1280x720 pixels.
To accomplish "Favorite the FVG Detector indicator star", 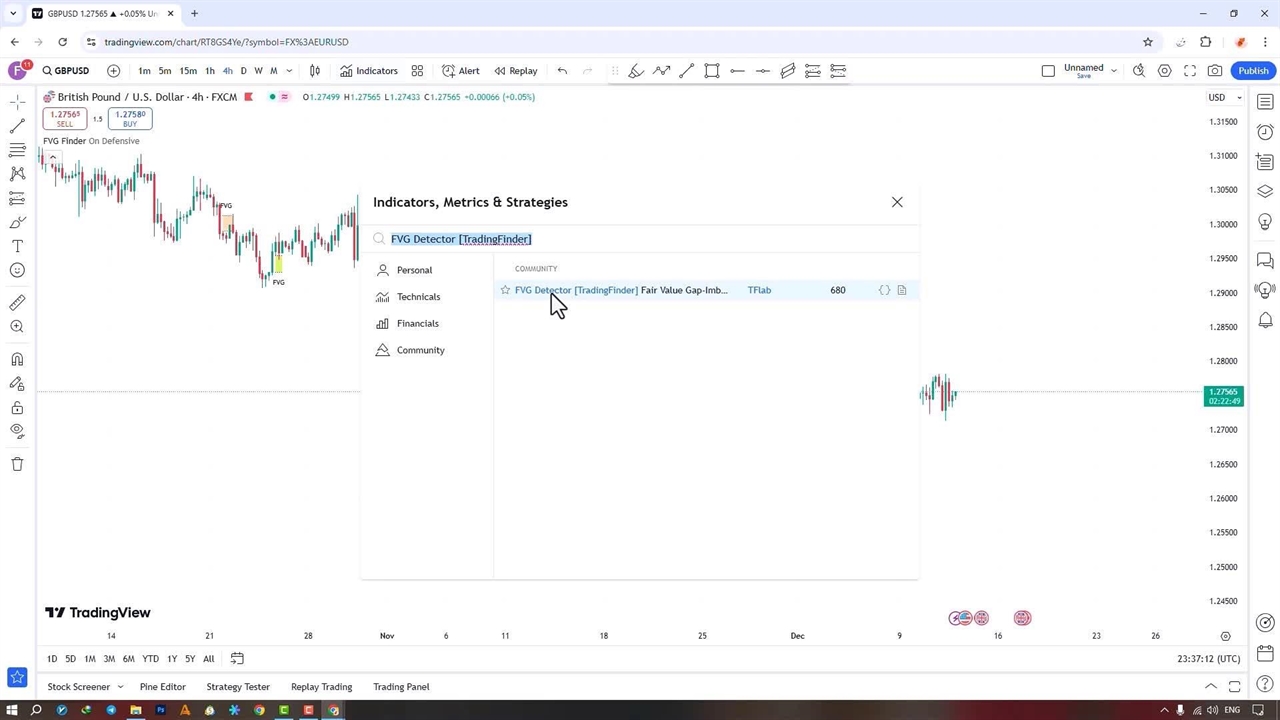I will 505,290.
